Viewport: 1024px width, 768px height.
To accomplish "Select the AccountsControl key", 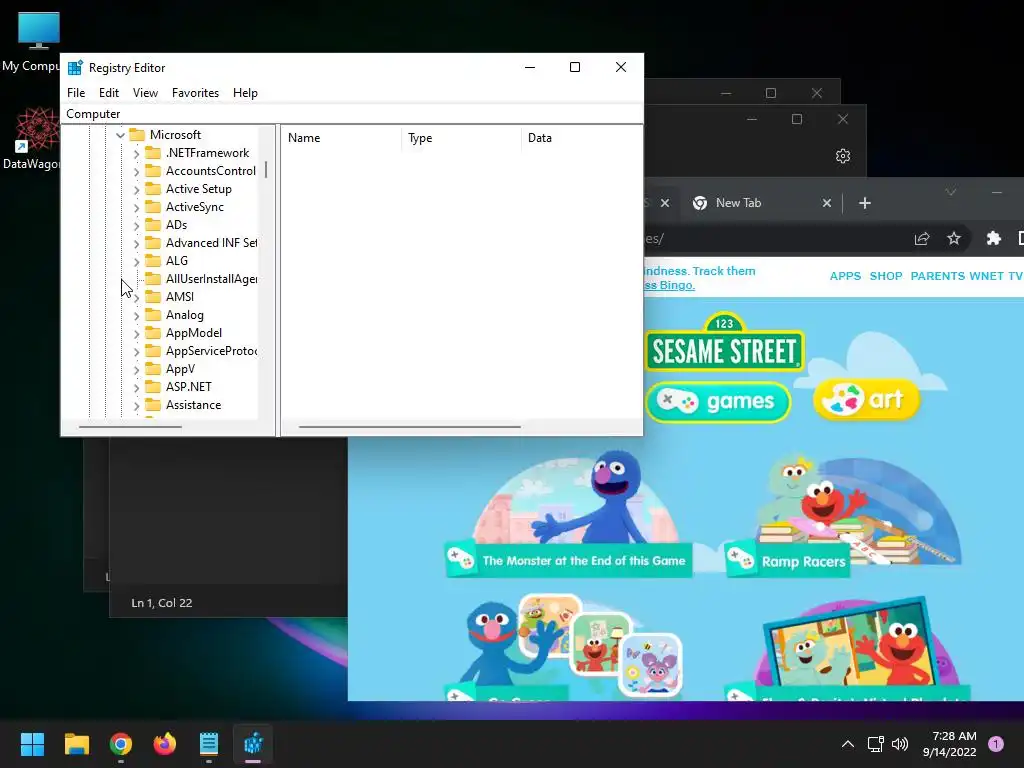I will point(210,170).
